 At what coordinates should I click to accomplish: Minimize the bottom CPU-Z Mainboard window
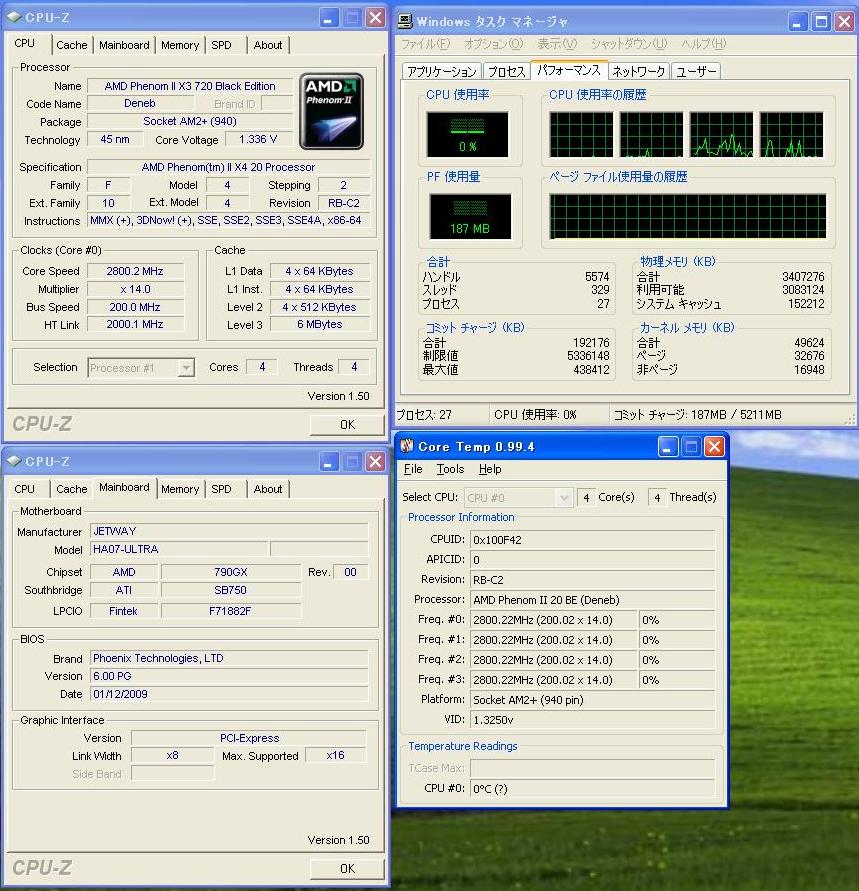click(x=328, y=461)
